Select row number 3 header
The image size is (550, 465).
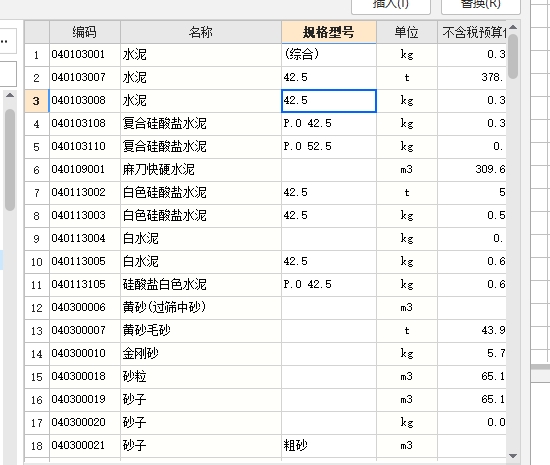click(x=37, y=101)
